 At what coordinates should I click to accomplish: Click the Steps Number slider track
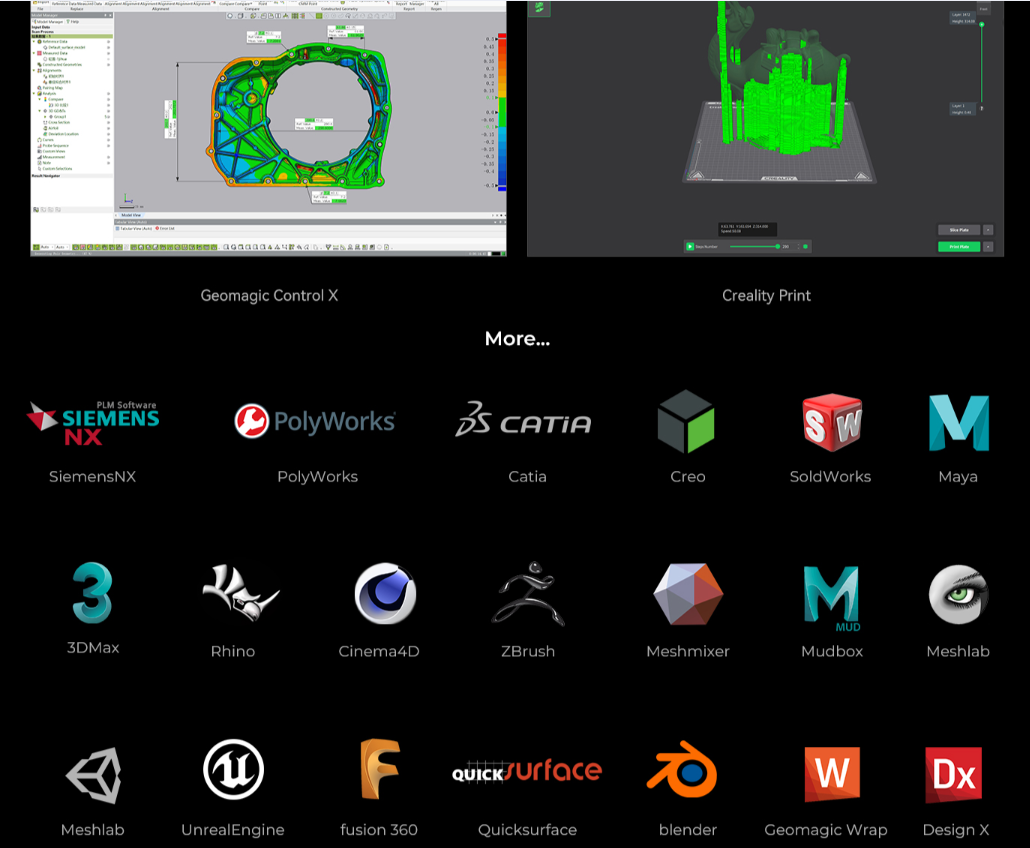tap(753, 246)
